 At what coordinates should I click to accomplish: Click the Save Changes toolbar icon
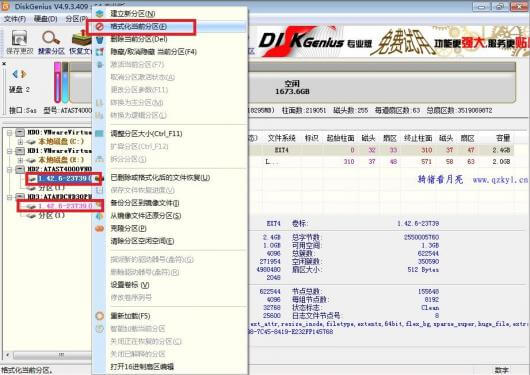(19, 38)
